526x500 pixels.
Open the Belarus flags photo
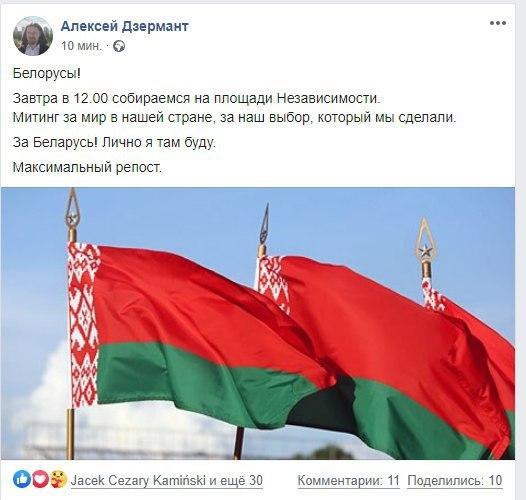pos(258,323)
